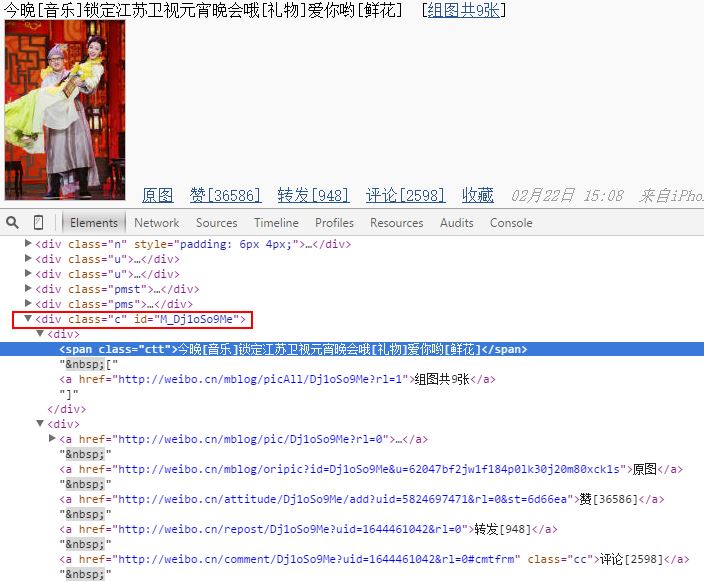This screenshot has height=582, width=704.
Task: Select the picAll anchor line in DOM
Action: (x=277, y=379)
